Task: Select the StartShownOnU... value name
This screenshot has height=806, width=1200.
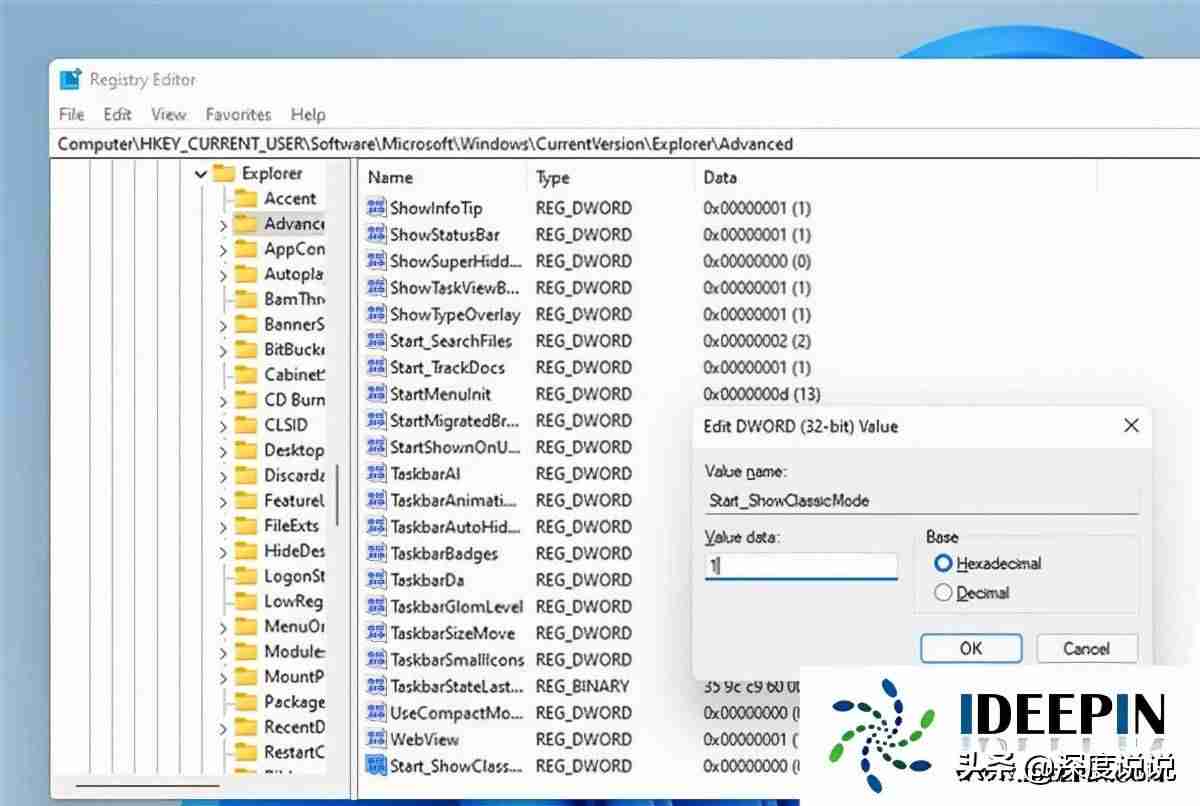Action: coord(456,447)
